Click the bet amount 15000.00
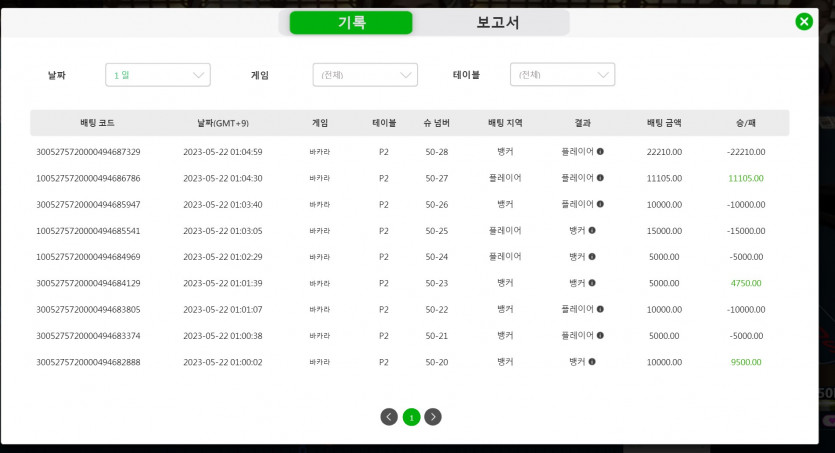835x453 pixels. [x=664, y=231]
